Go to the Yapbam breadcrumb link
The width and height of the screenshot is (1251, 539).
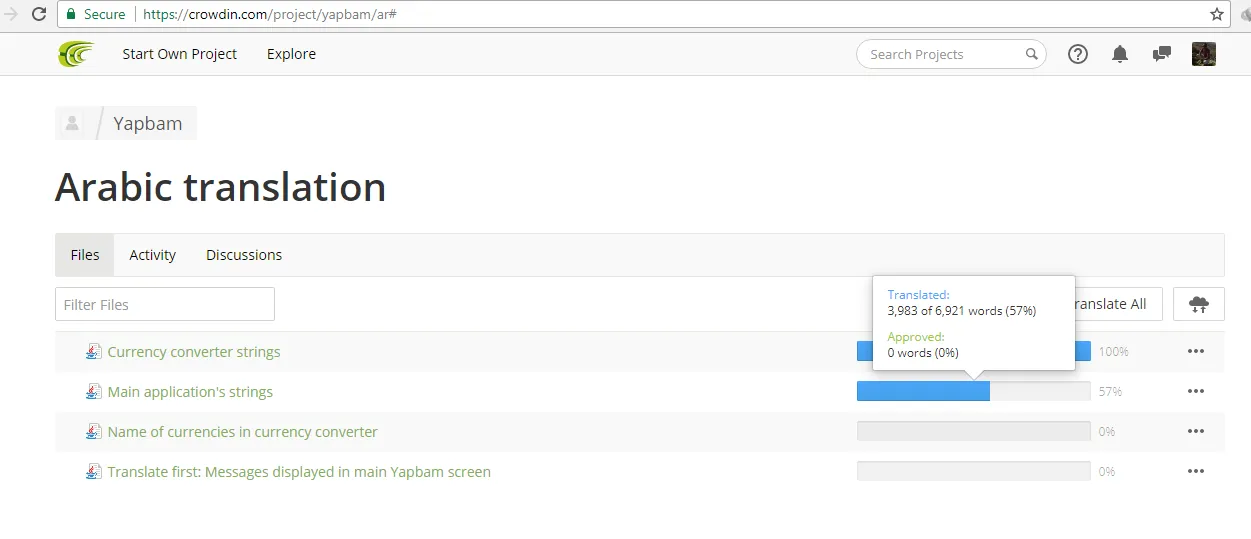click(x=148, y=123)
